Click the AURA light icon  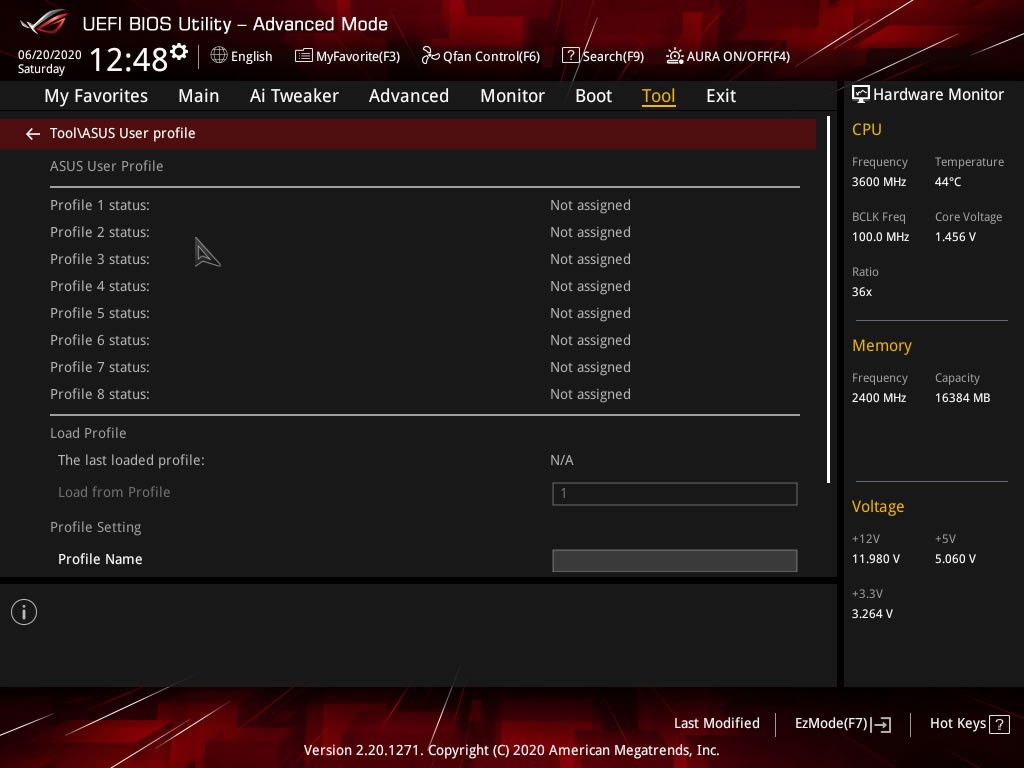675,56
